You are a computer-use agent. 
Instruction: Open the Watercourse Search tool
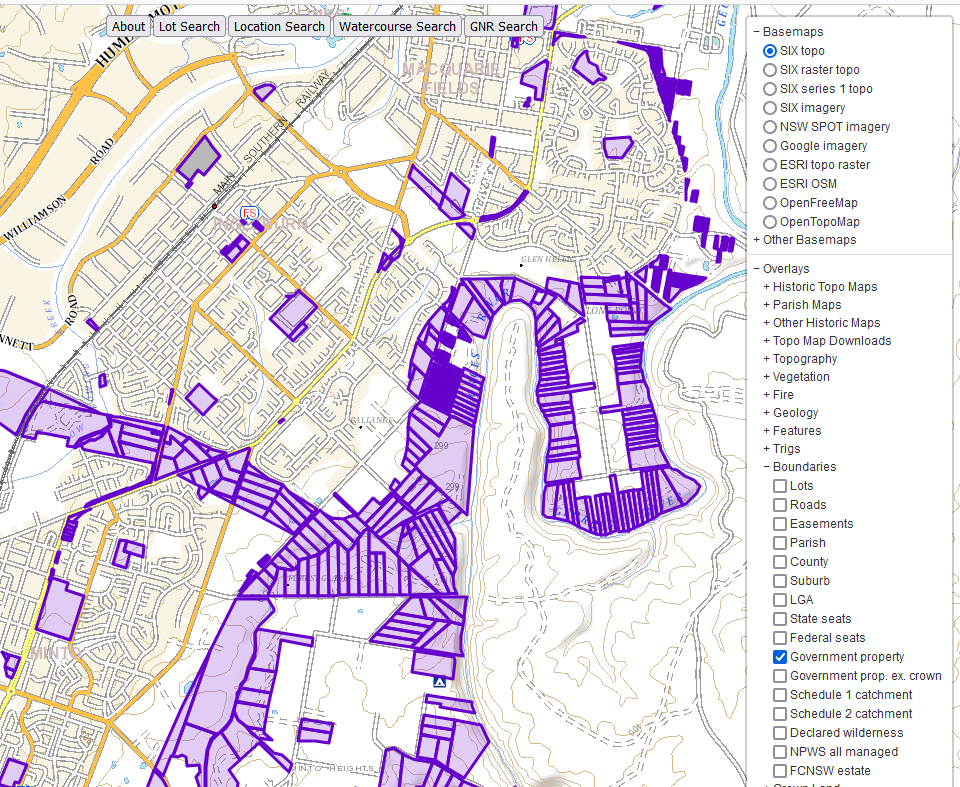click(x=397, y=26)
